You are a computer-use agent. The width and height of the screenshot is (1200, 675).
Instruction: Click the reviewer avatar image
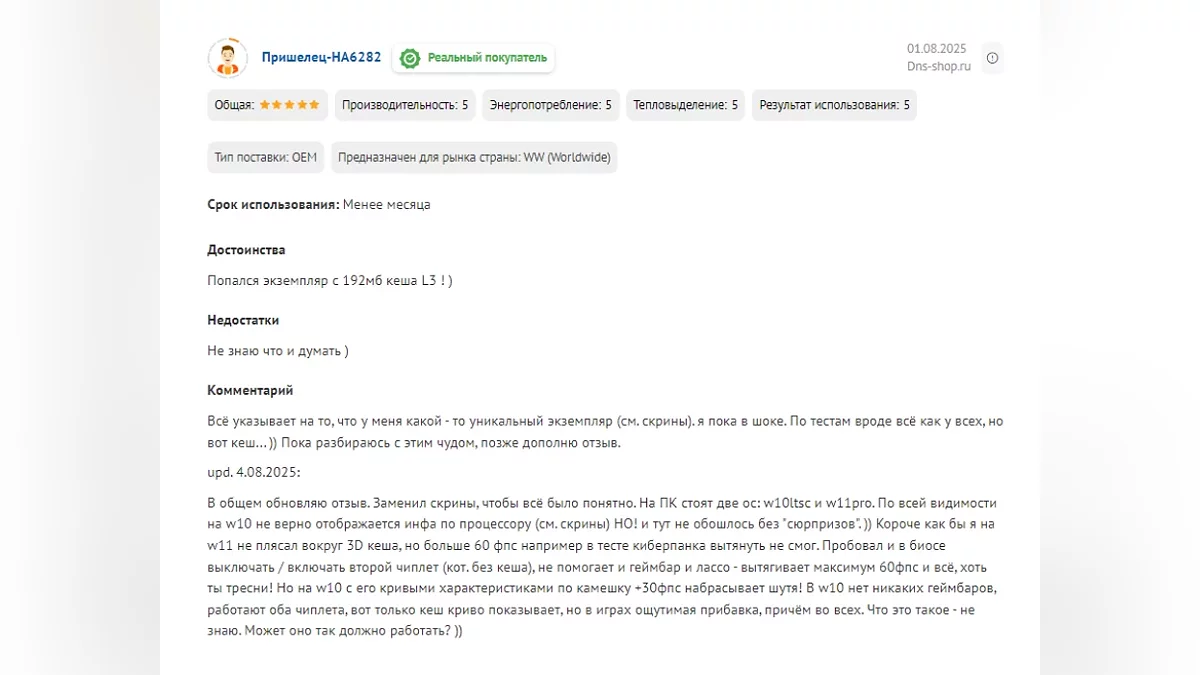pyautogui.click(x=228, y=58)
